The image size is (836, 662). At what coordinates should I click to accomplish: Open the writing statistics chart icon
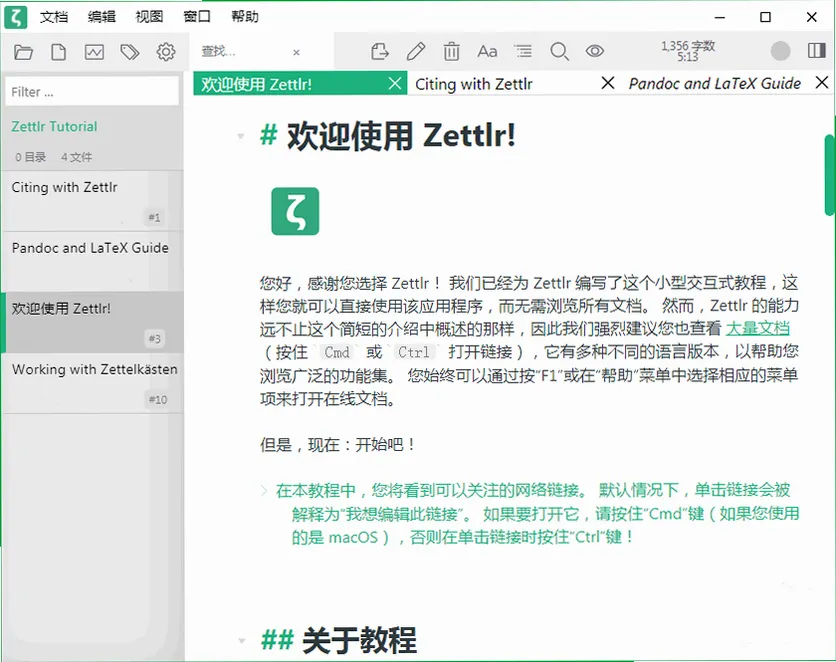(94, 52)
